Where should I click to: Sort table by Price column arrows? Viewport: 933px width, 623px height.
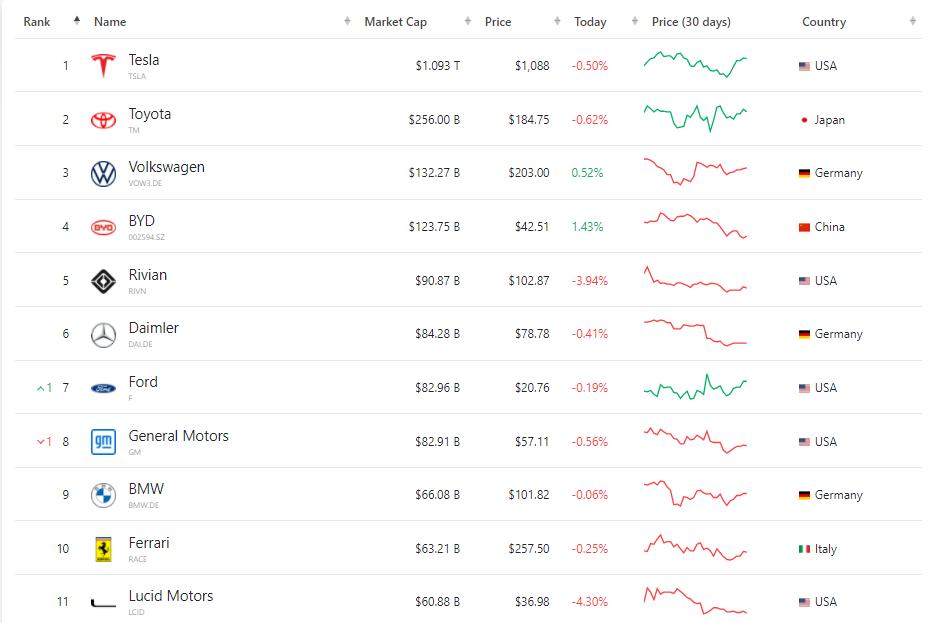(557, 21)
